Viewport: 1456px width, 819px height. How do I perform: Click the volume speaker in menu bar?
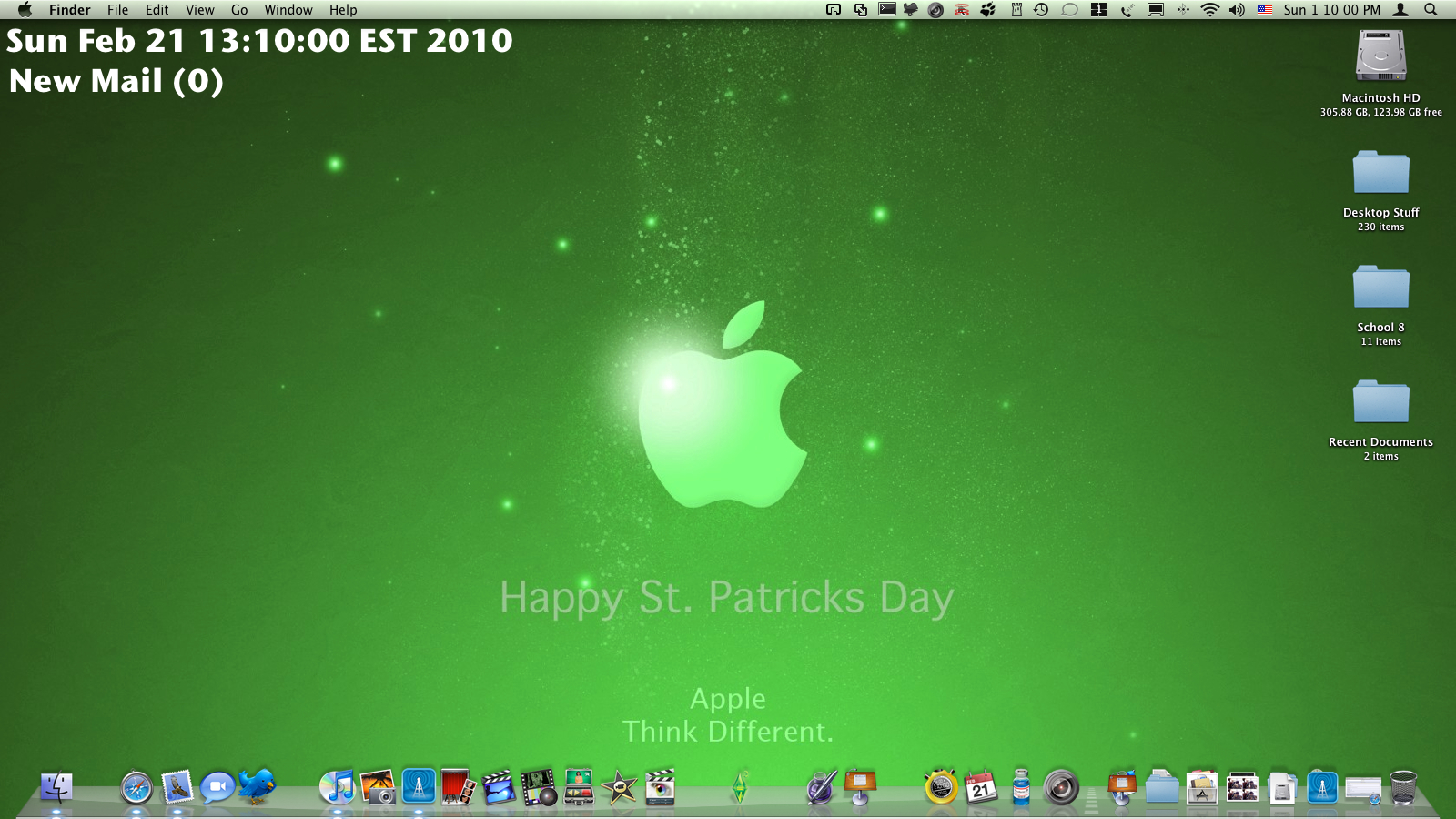click(1237, 9)
